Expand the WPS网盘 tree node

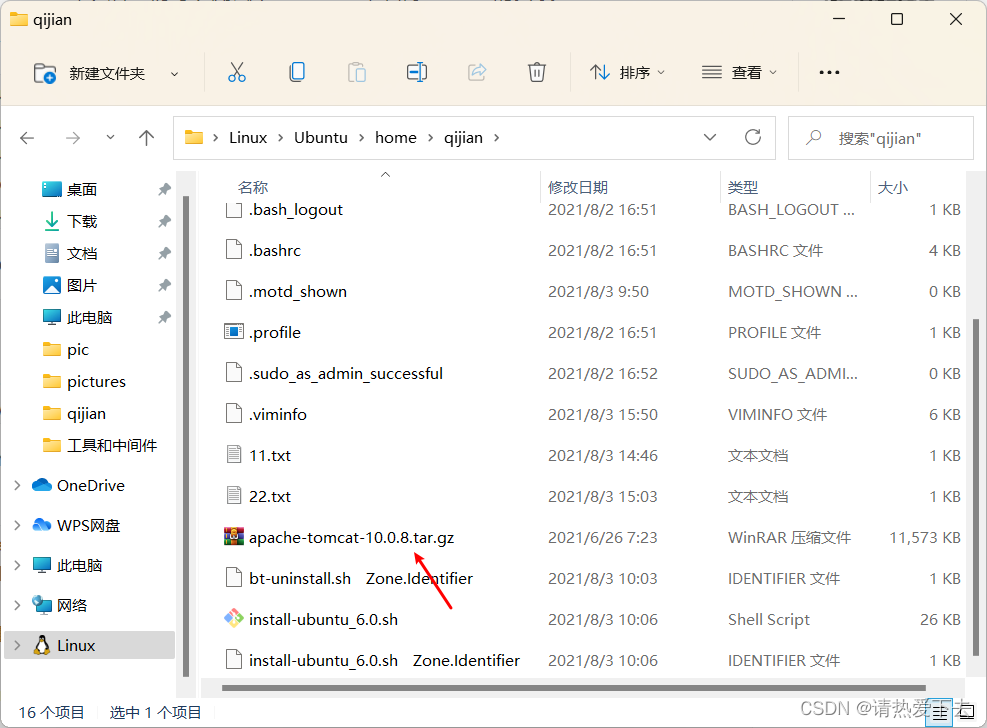tap(17, 525)
